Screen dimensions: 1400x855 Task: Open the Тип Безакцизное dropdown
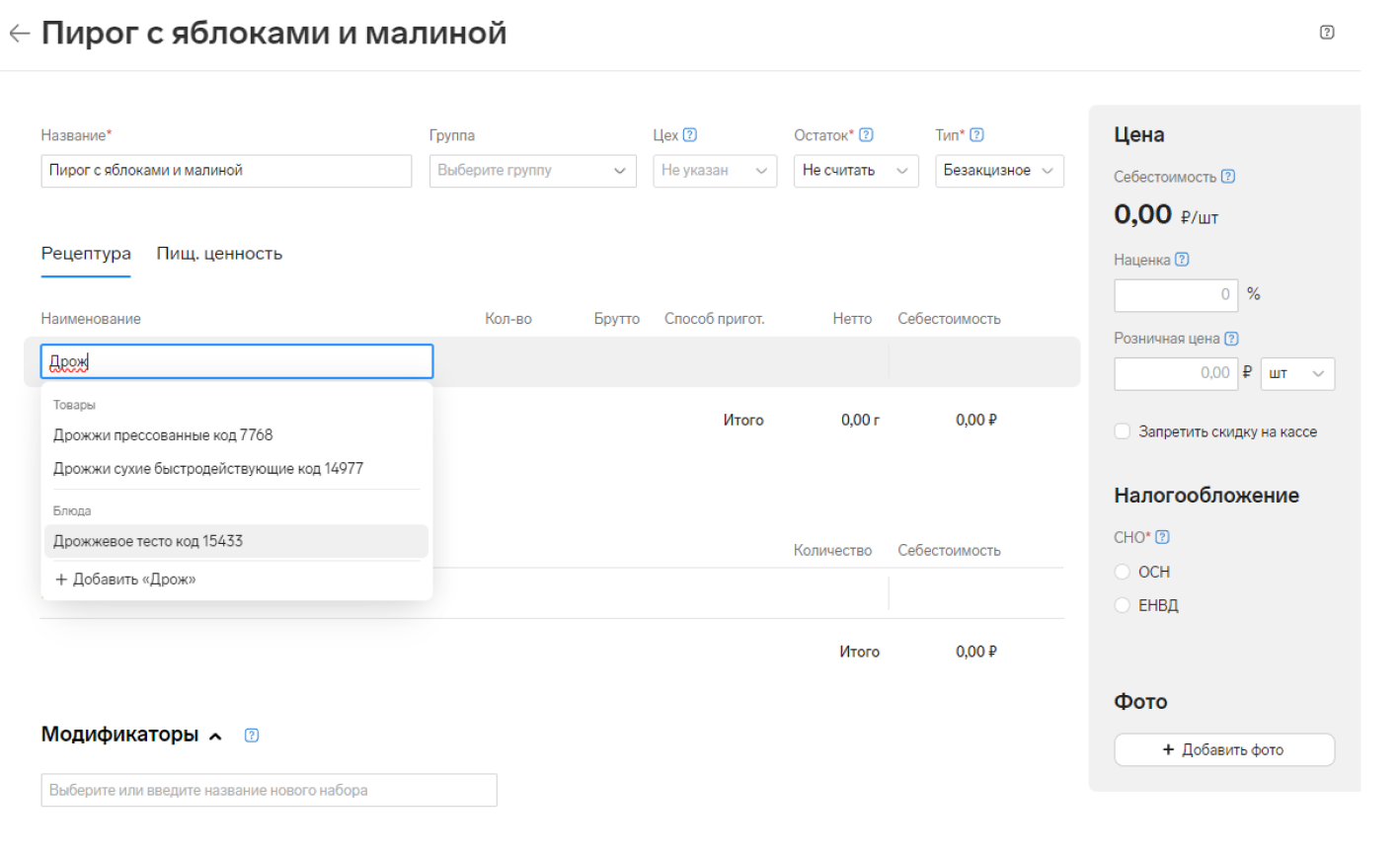click(x=999, y=171)
